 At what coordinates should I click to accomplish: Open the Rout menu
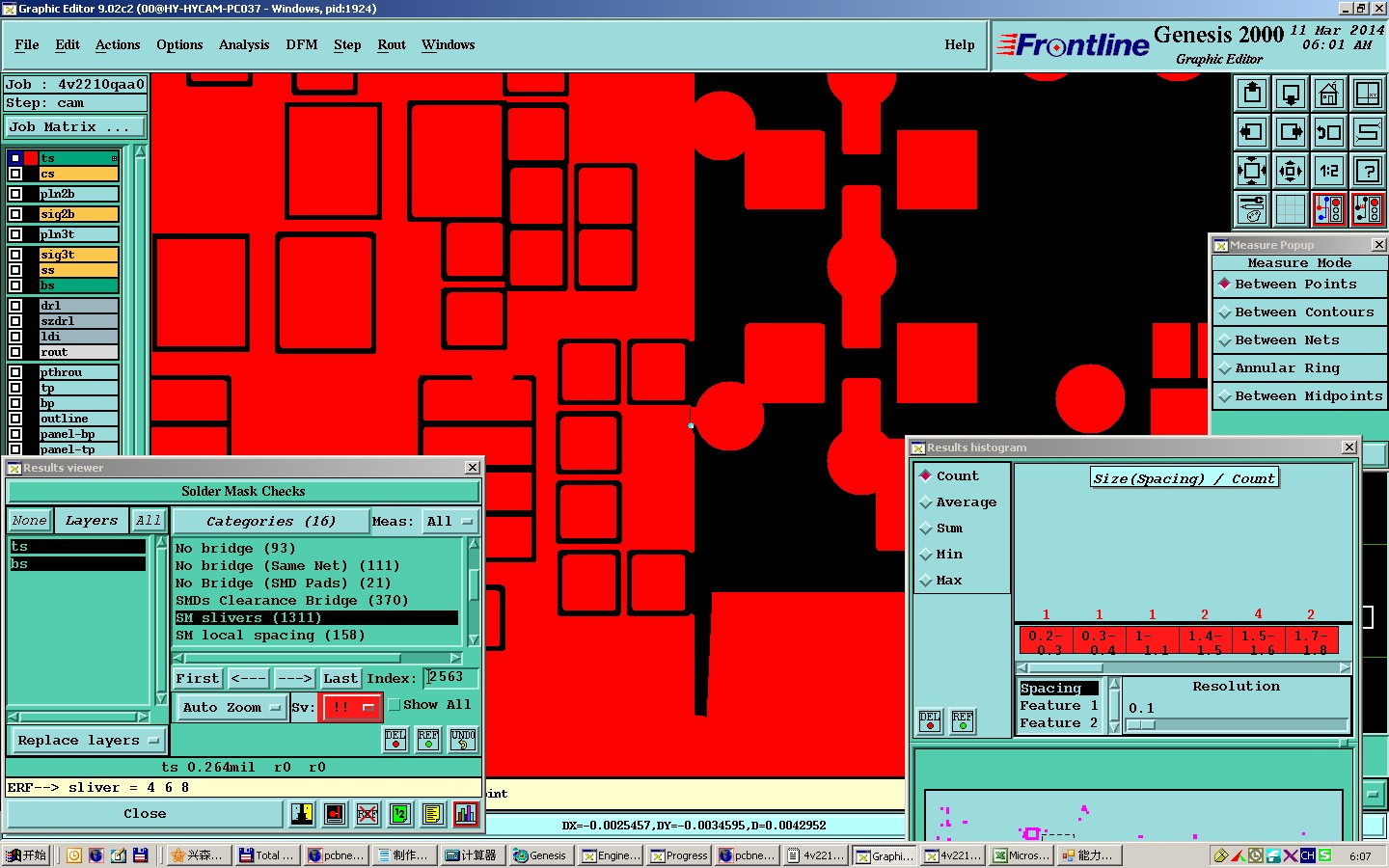392,45
